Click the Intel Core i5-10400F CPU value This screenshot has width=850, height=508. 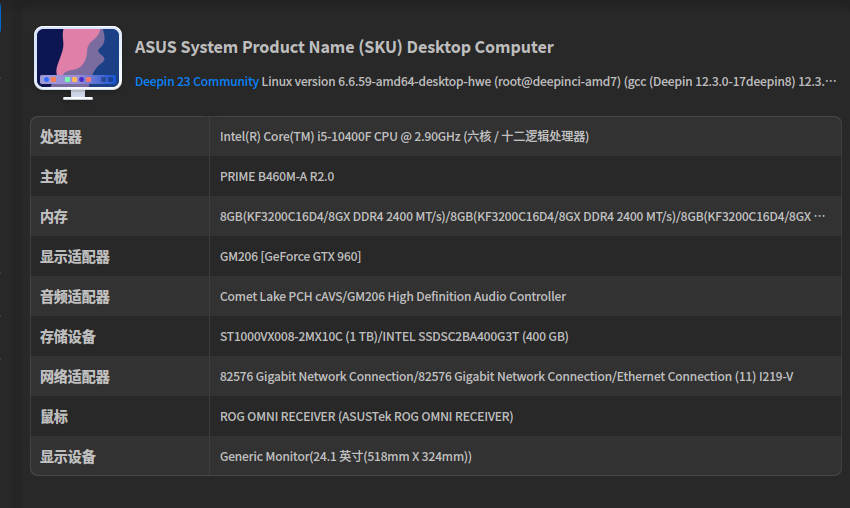pos(404,137)
